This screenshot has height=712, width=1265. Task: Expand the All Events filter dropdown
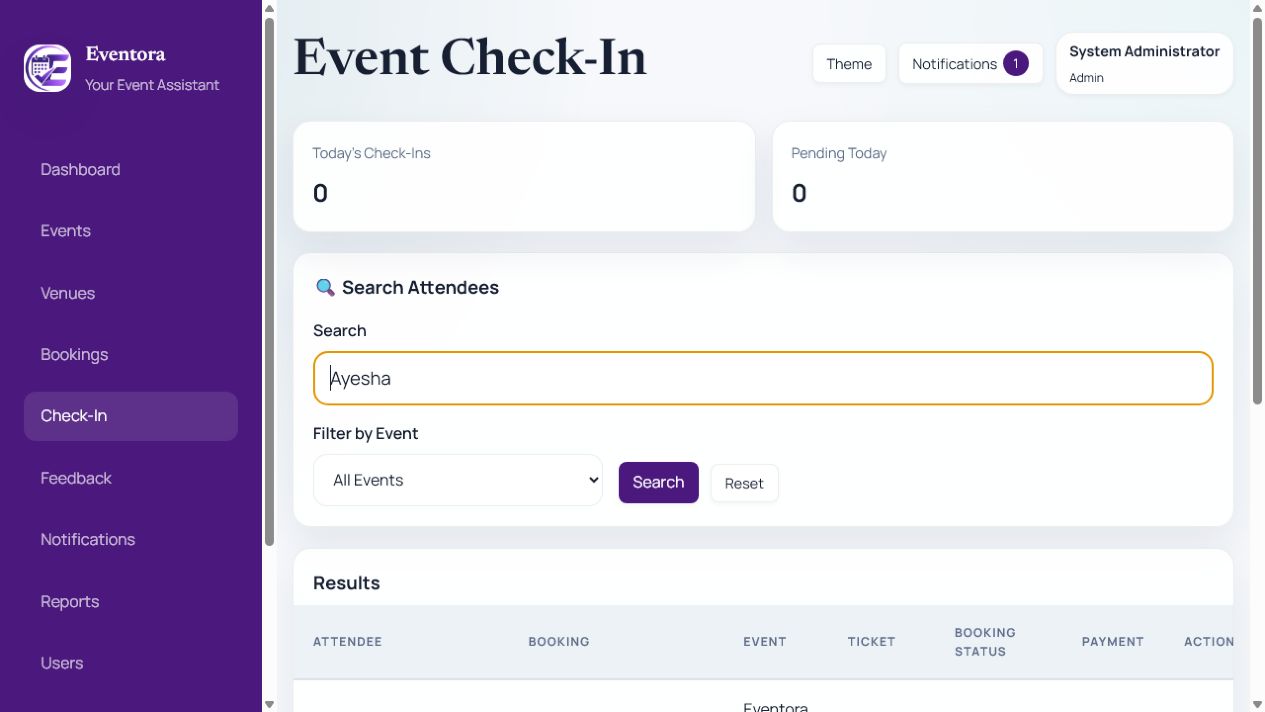point(458,480)
